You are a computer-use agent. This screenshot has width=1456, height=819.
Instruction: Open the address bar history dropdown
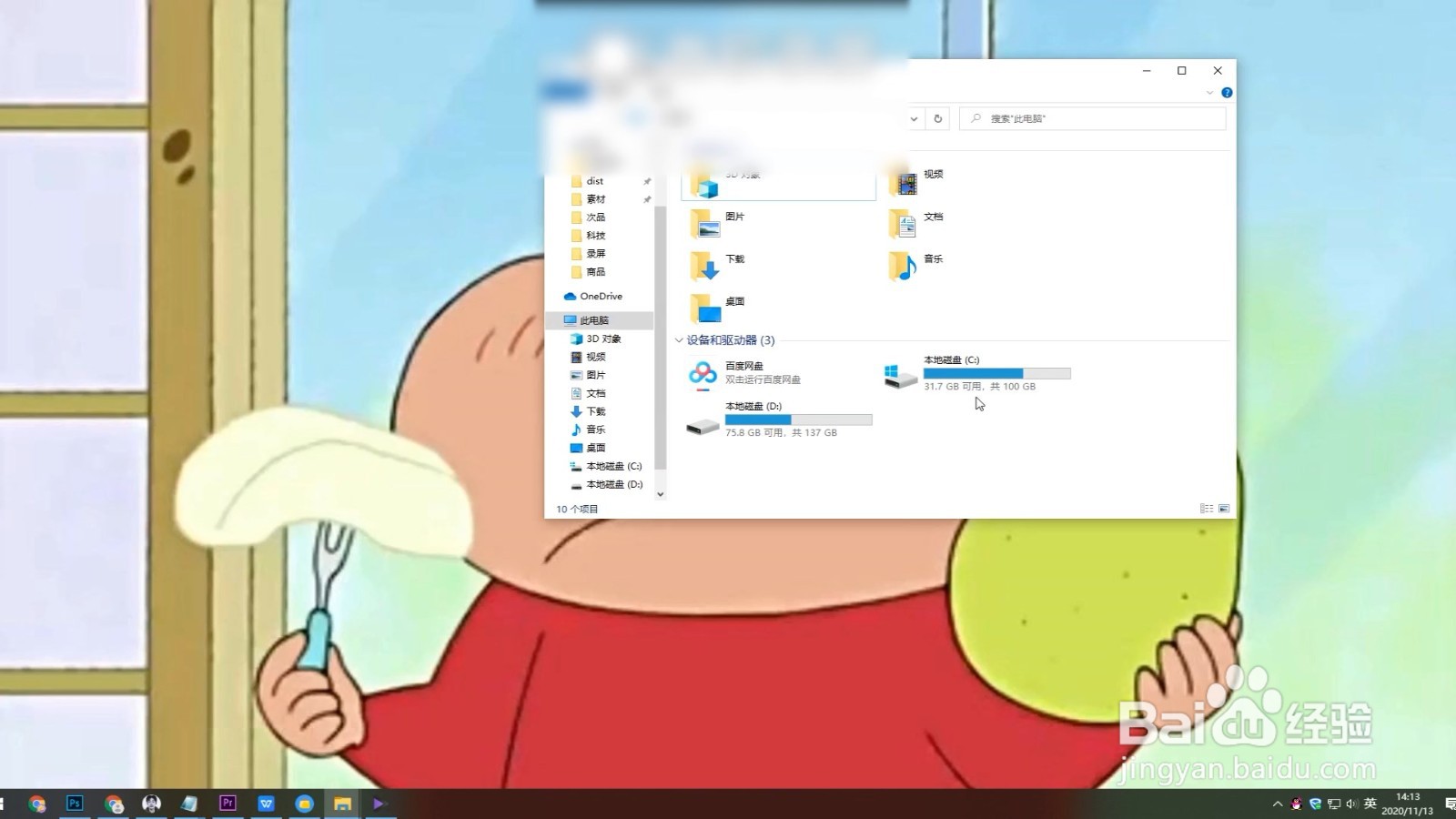pyautogui.click(x=914, y=118)
